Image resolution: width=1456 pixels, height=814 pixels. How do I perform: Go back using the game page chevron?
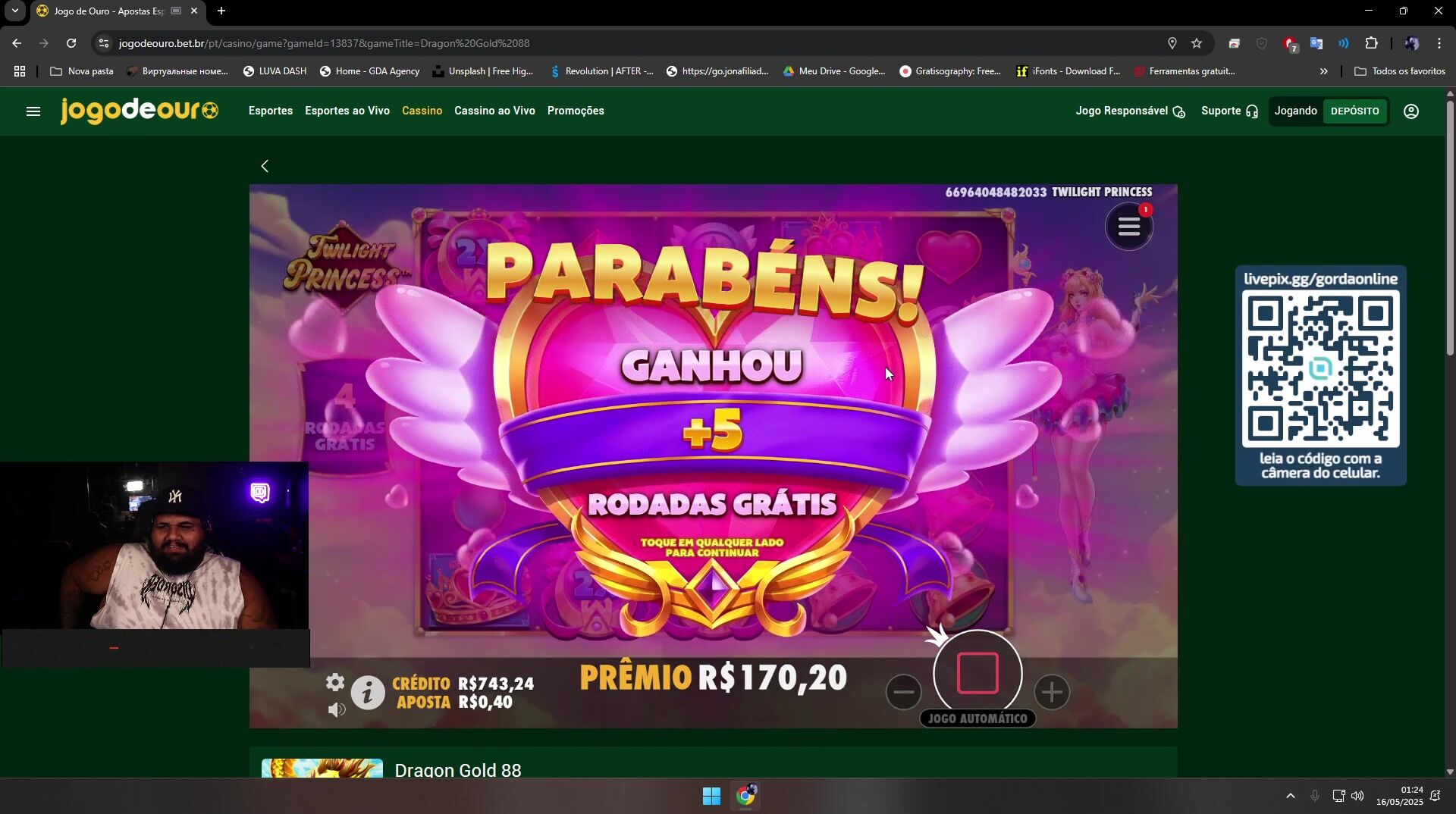point(265,166)
